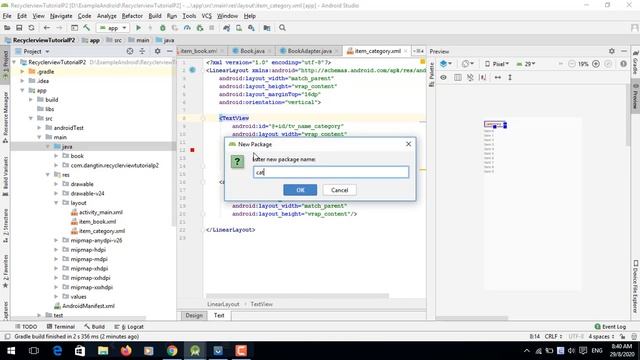Click the Back navigation arrow
The height and width of the screenshot is (360, 640).
[47, 28]
